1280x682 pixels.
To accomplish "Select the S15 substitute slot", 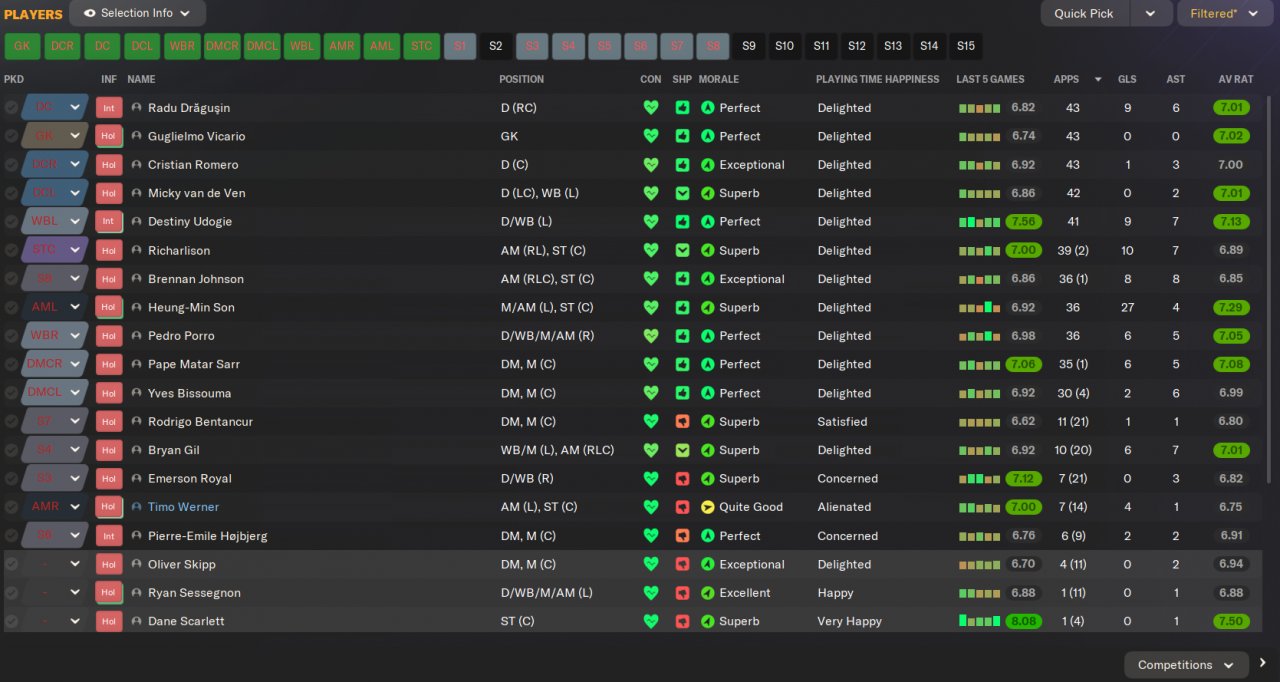I will (966, 46).
